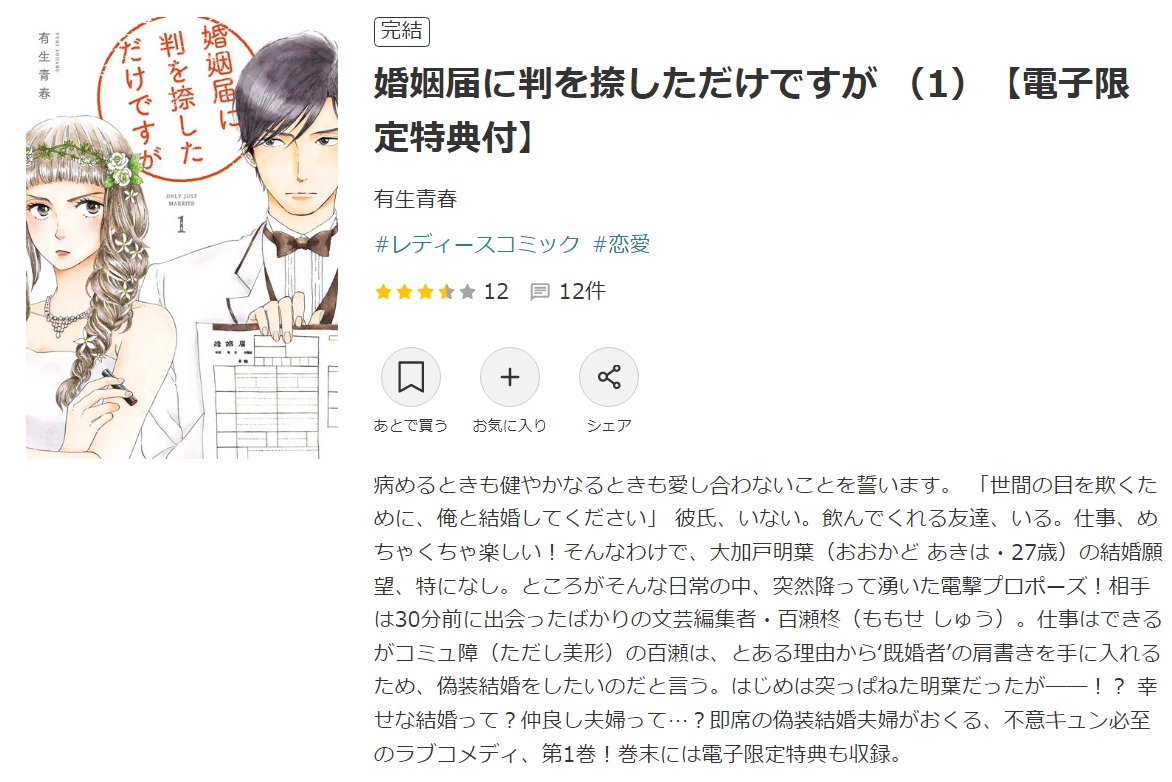
Task: Click the 完結 status badge
Action: tap(401, 31)
